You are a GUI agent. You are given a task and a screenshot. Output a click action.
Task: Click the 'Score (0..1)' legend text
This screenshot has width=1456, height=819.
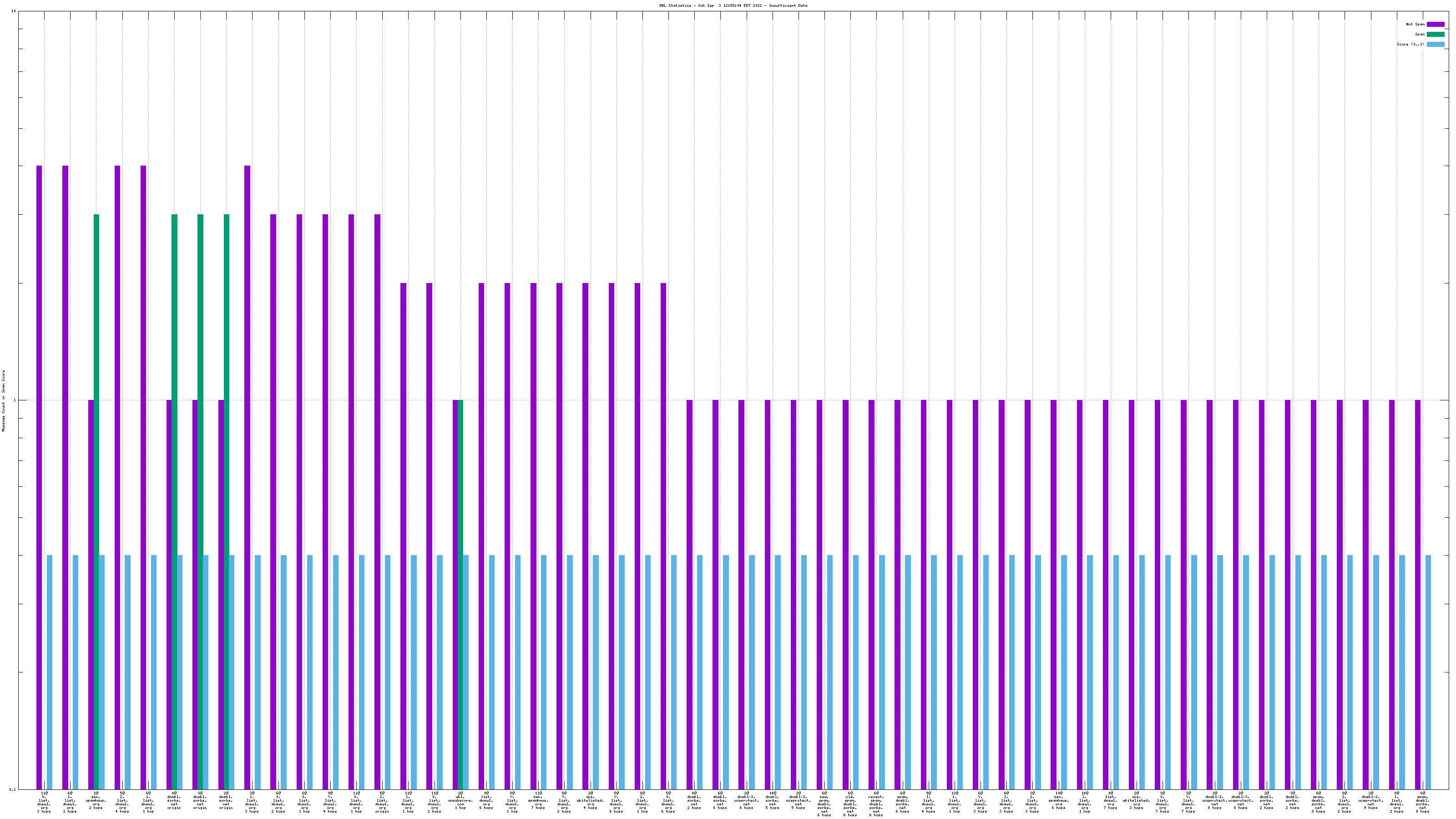1410,44
